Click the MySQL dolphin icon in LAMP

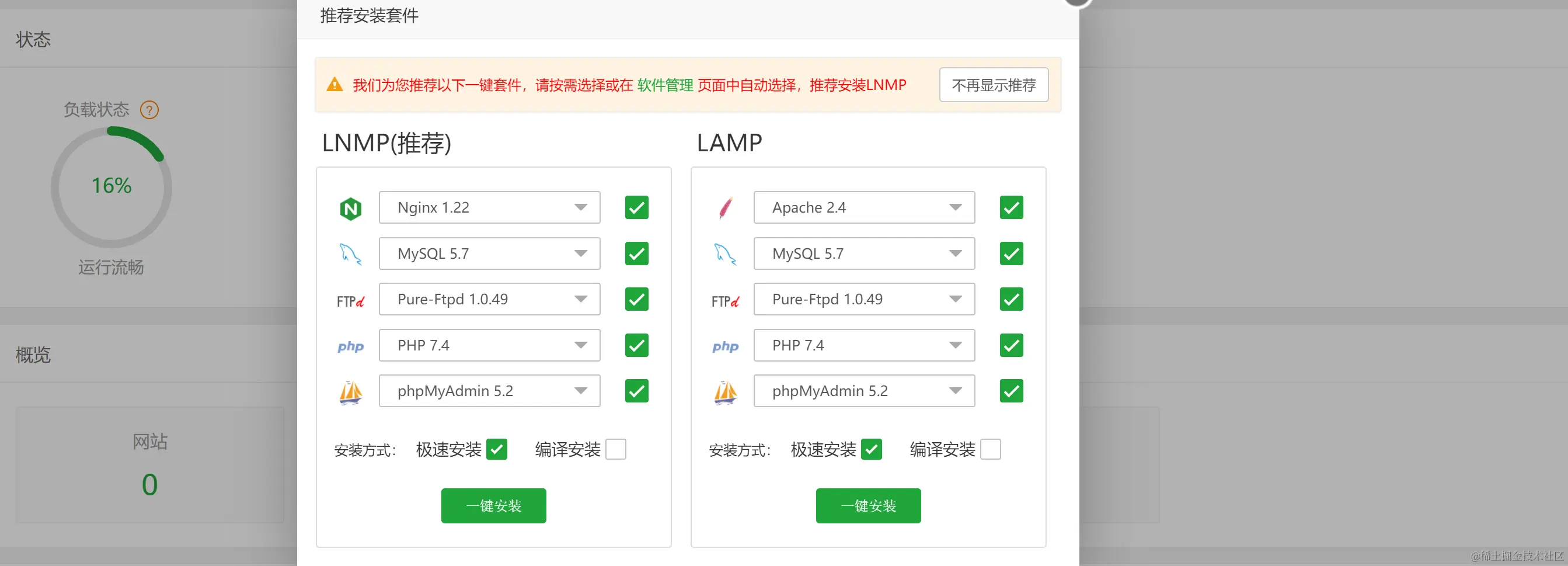[726, 254]
